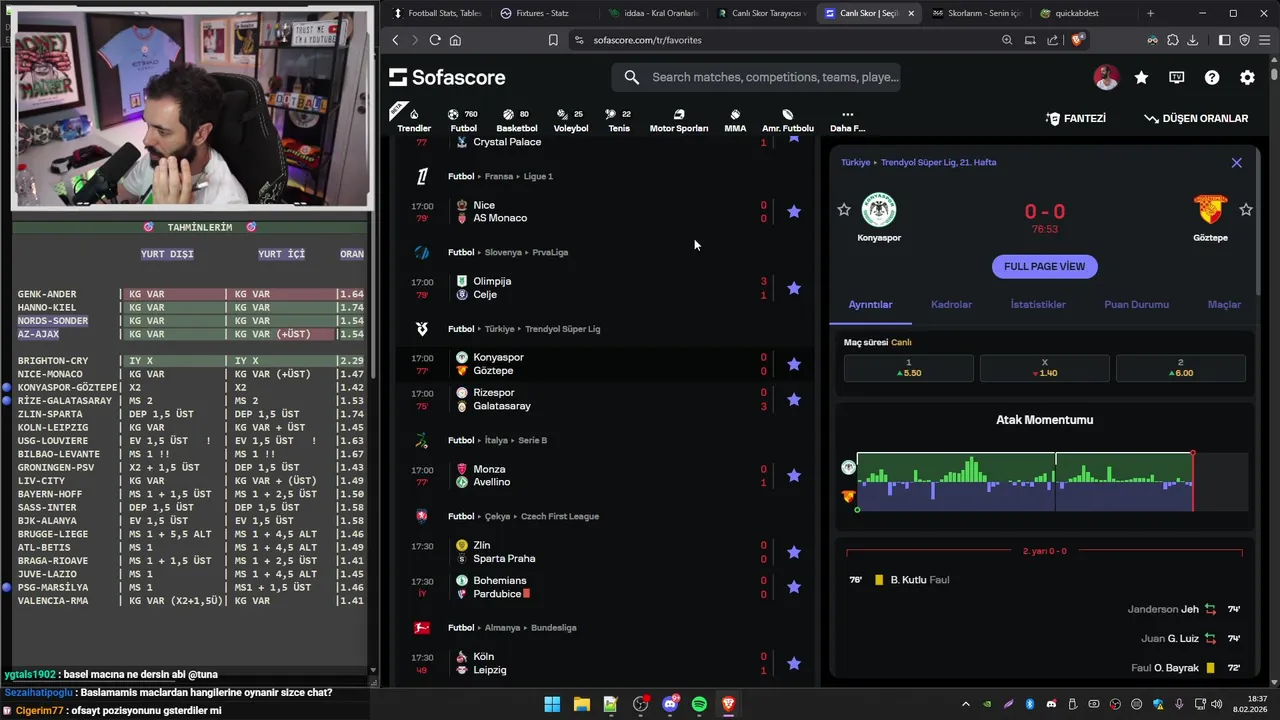Toggle favorite star for Konyaspor vs Göztepe row
The width and height of the screenshot is (1280, 720).
[x=794, y=364]
